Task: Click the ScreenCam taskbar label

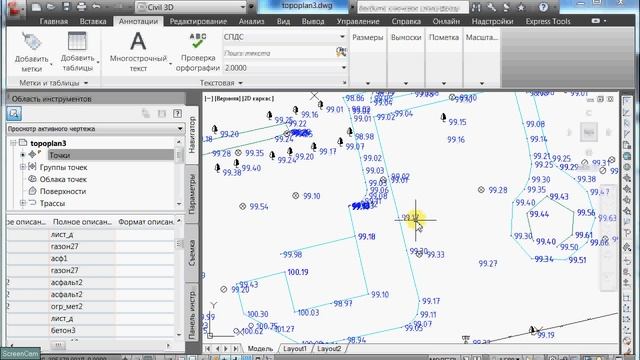Action: [x=20, y=353]
